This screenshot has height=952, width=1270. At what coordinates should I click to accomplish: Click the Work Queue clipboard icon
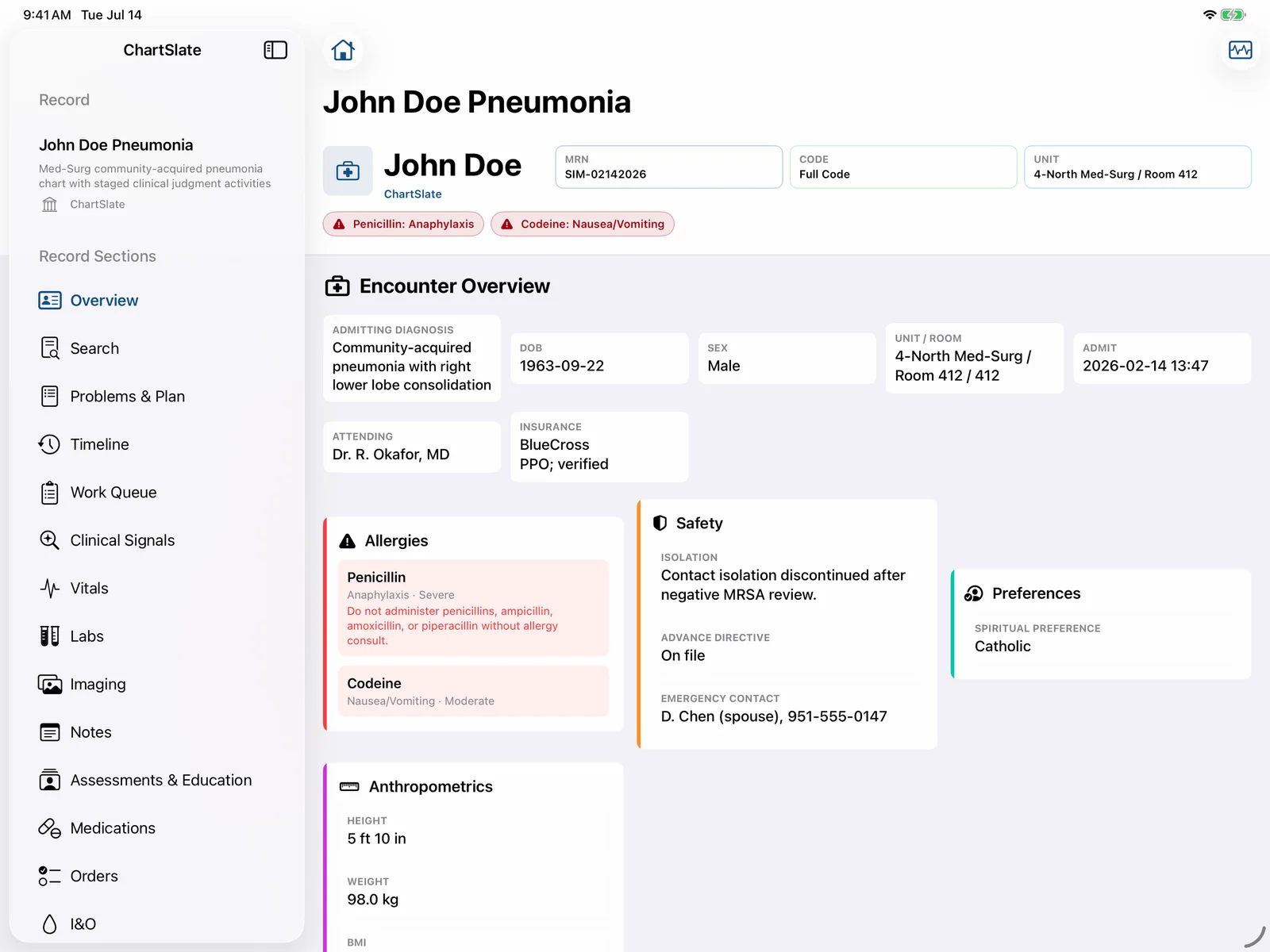pos(50,493)
